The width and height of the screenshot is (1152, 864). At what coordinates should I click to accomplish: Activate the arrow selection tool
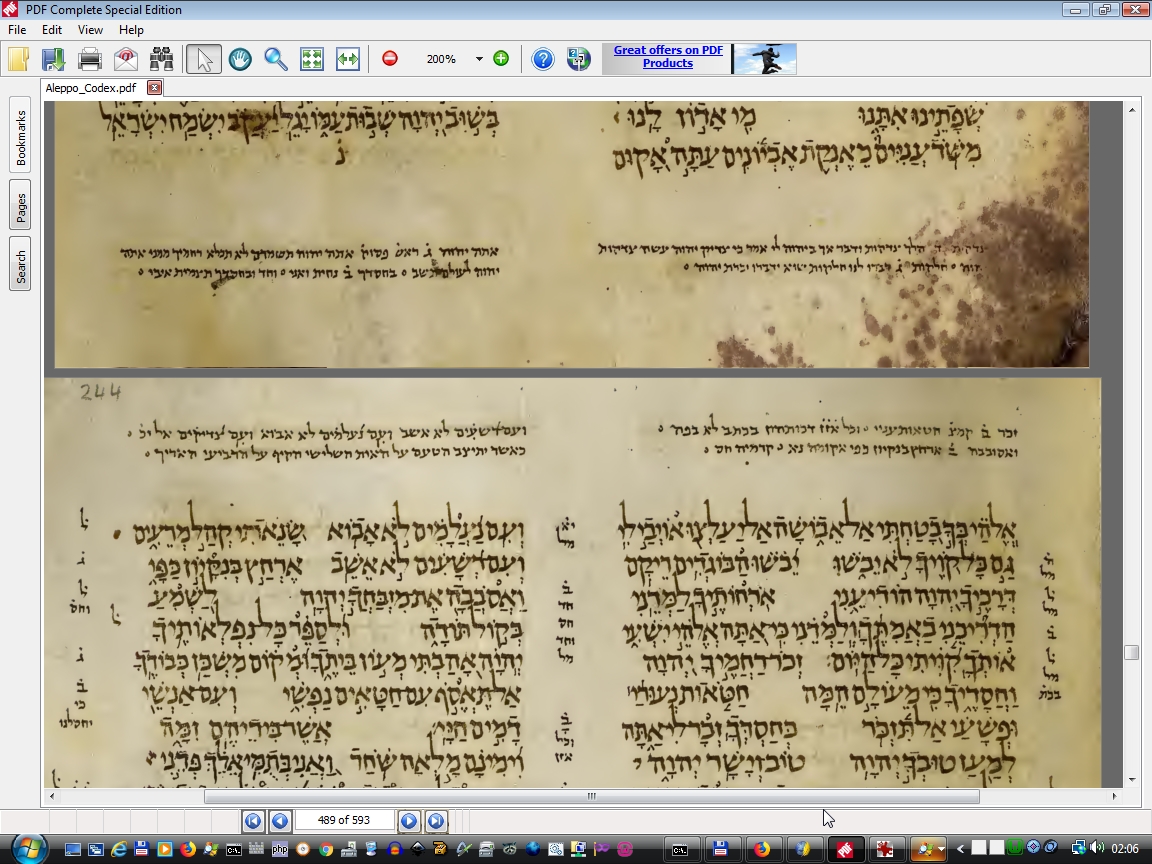click(x=204, y=59)
